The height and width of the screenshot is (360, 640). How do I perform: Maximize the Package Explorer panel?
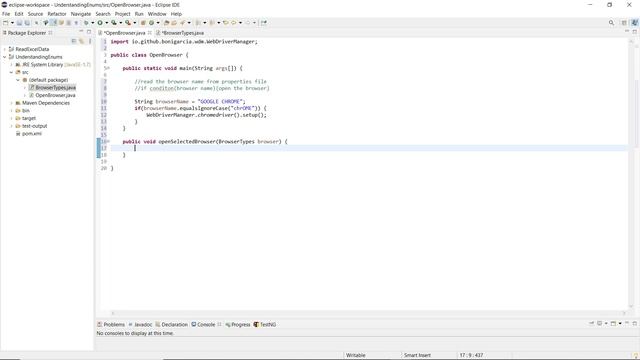pyautogui.click(x=89, y=32)
